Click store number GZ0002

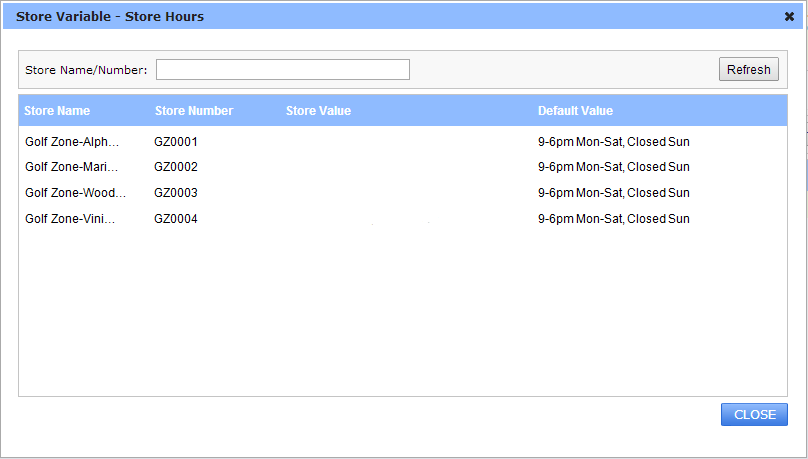click(x=176, y=167)
